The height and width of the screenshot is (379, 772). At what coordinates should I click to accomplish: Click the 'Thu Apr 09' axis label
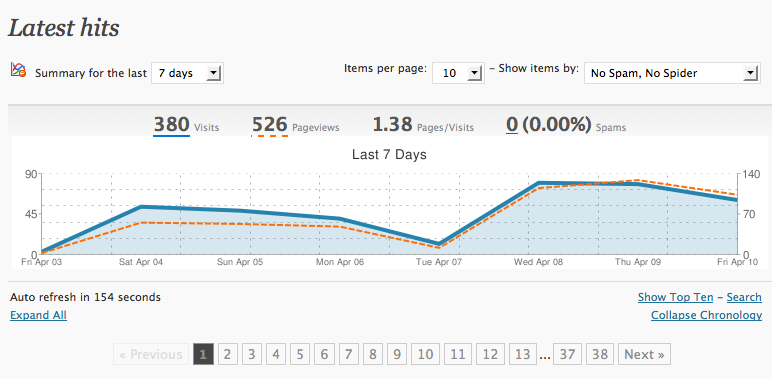coord(638,262)
